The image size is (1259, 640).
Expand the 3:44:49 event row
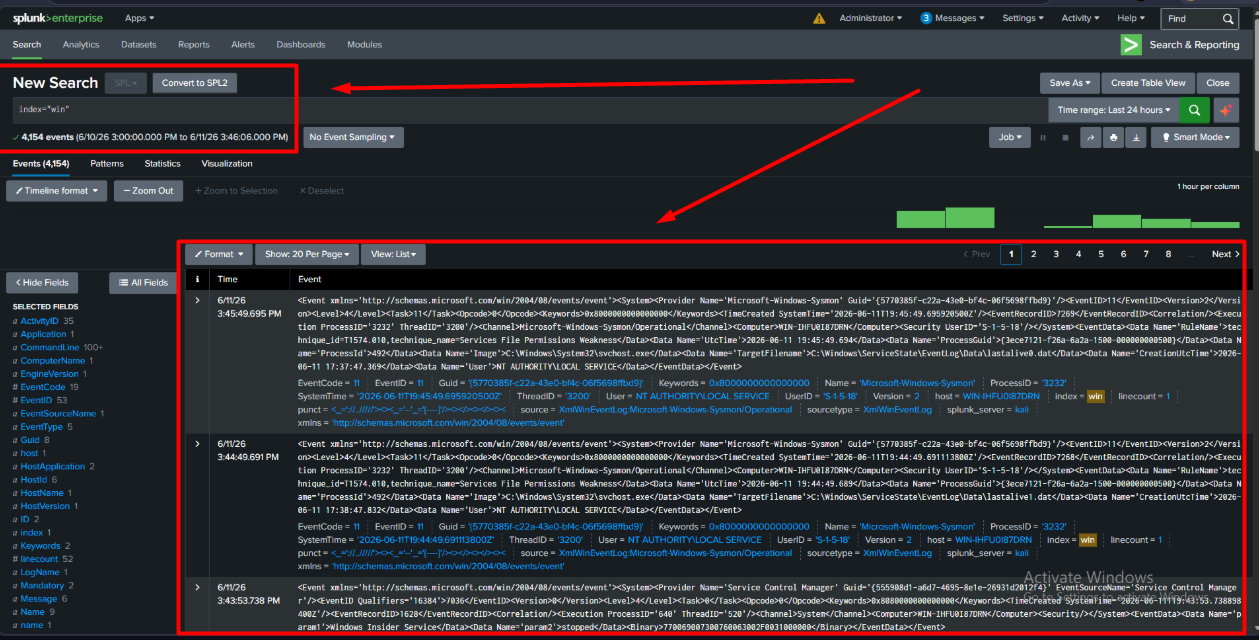coord(198,443)
